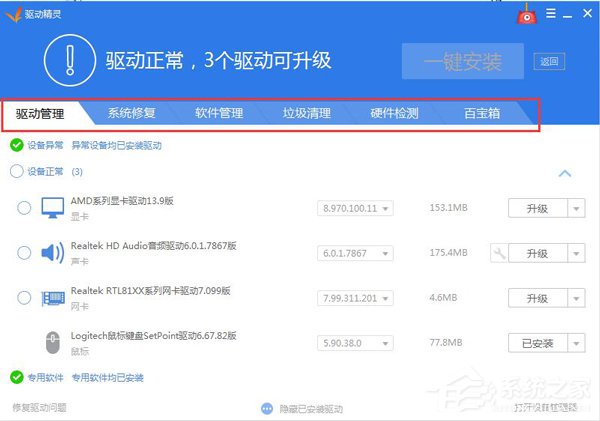Collapse the 设备正常 section with the chevron
The width and height of the screenshot is (600, 421).
click(x=564, y=173)
